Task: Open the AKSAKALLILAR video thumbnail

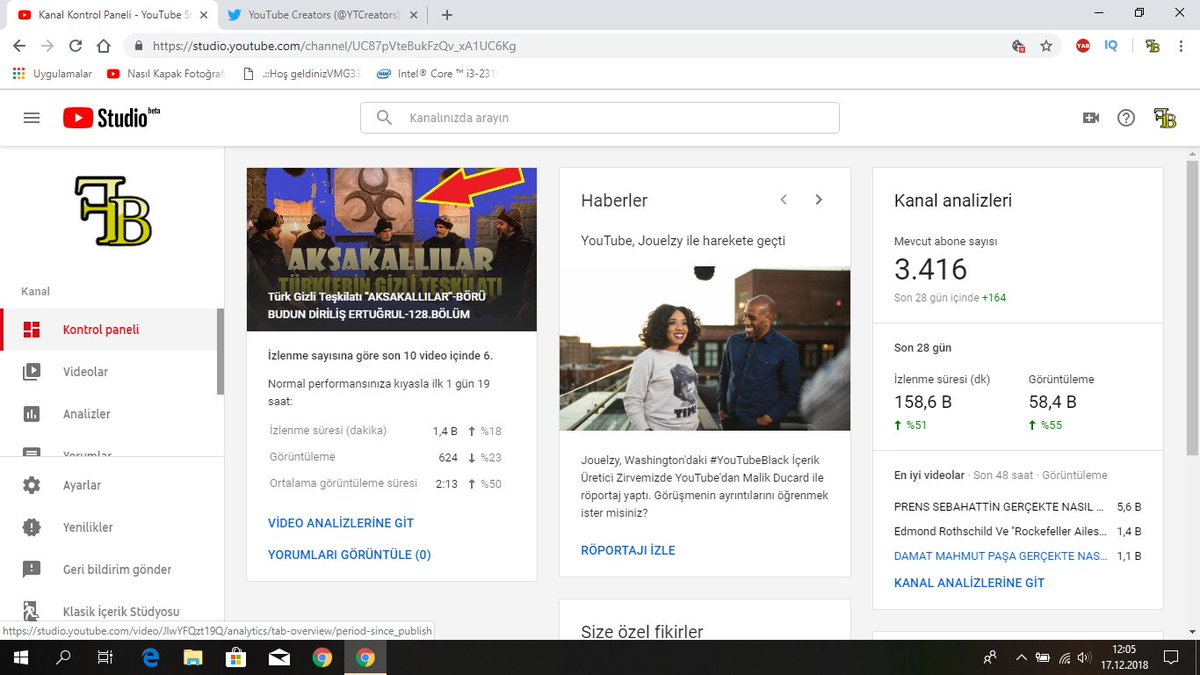Action: point(392,249)
